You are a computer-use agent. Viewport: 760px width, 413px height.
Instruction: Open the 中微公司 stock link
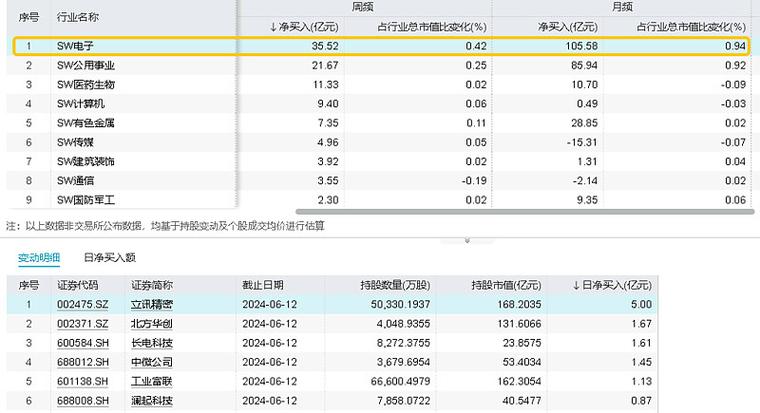click(x=152, y=362)
